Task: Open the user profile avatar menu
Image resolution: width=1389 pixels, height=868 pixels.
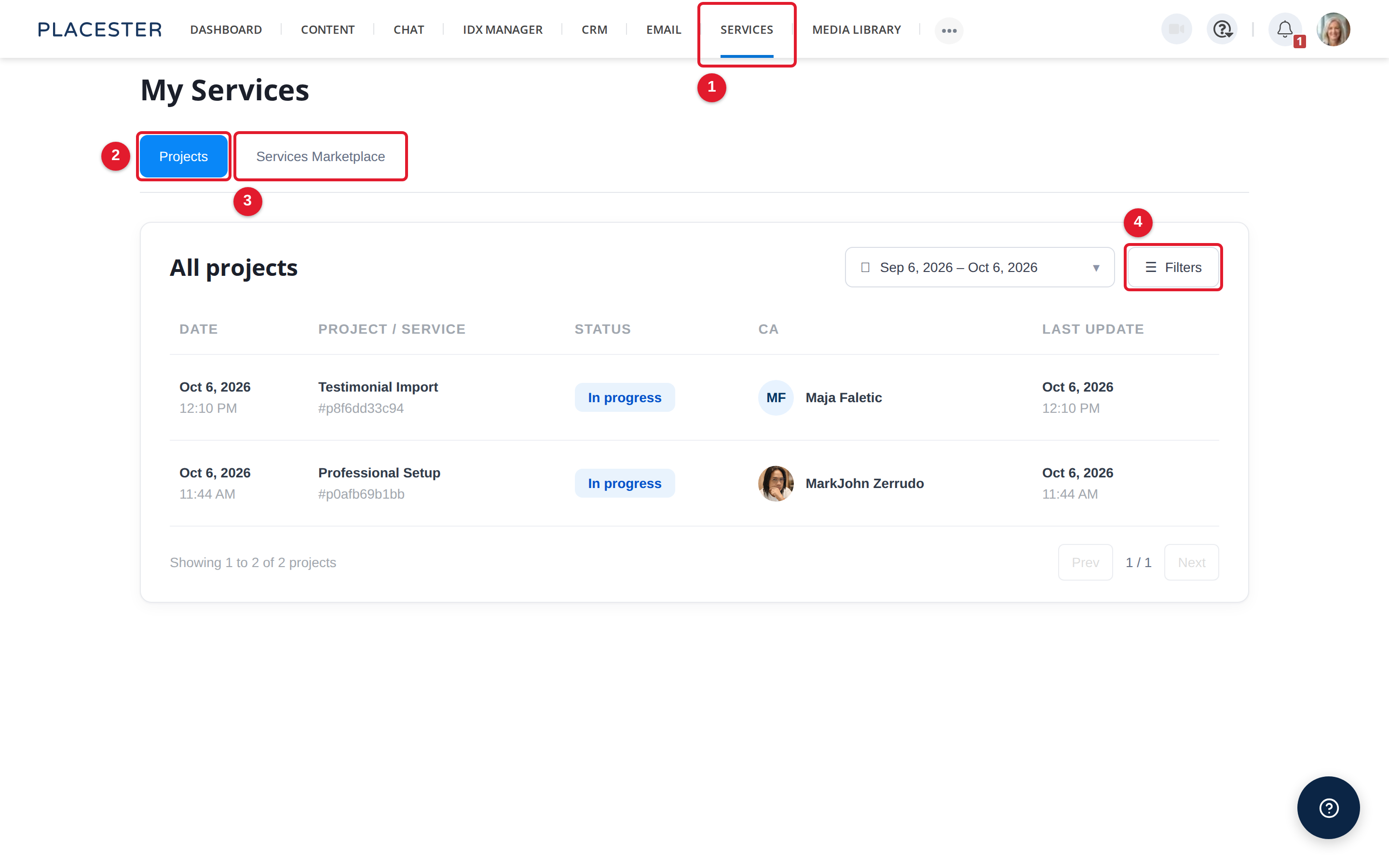Action: [1333, 29]
